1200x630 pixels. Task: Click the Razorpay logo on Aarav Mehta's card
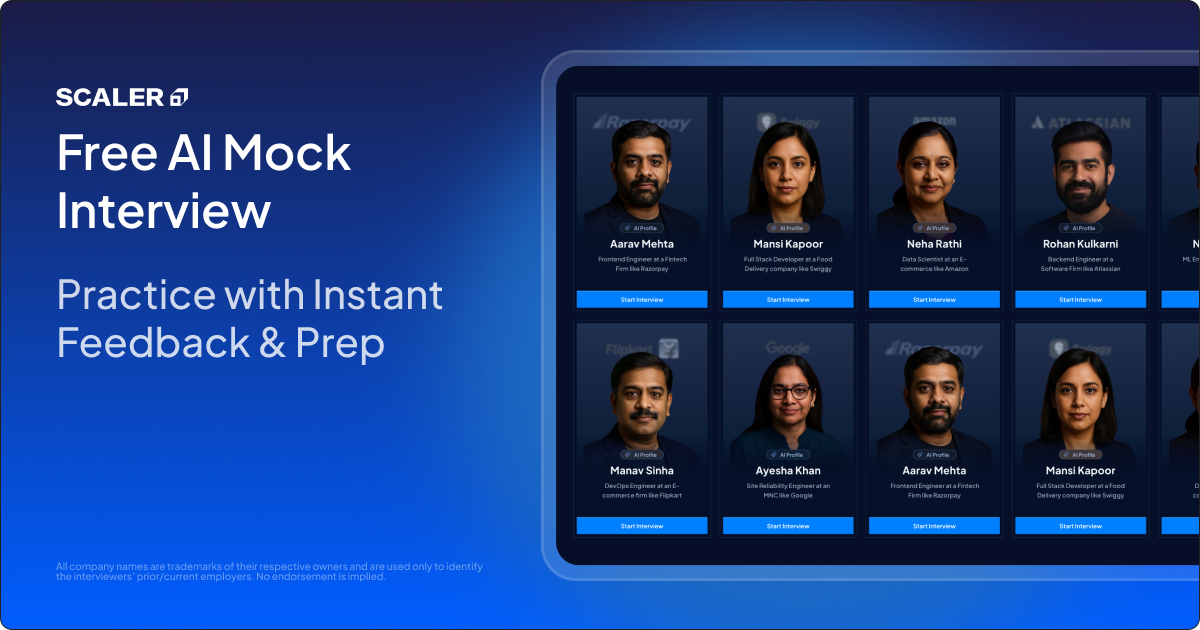(x=641, y=122)
